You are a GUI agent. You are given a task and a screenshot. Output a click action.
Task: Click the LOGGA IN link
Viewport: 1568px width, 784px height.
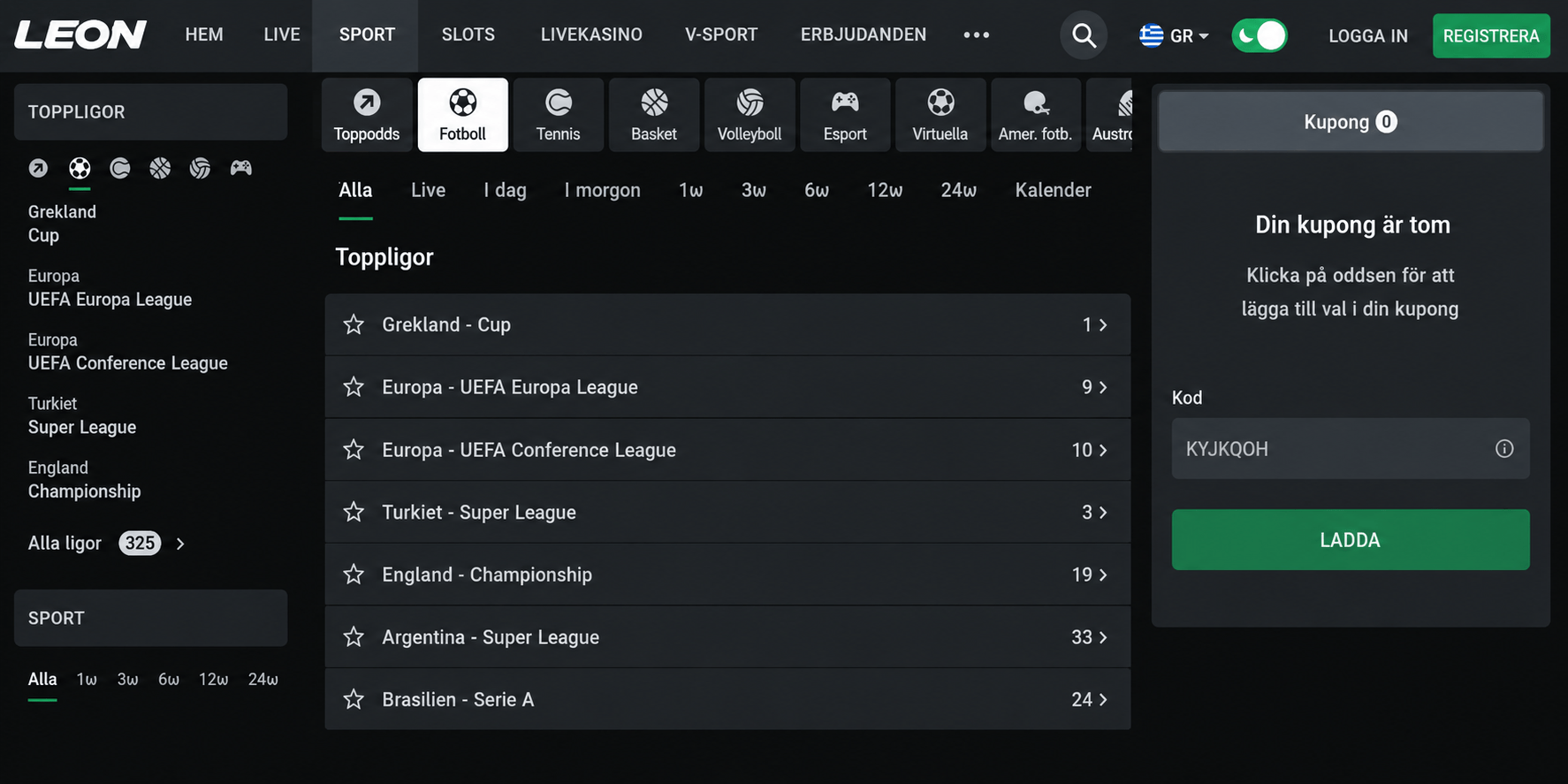pyautogui.click(x=1368, y=35)
